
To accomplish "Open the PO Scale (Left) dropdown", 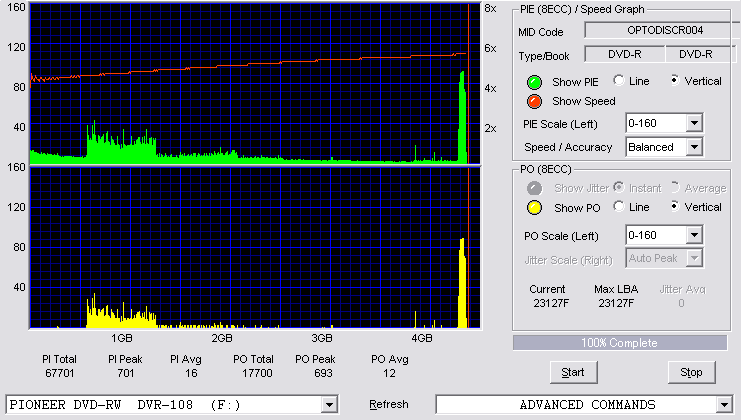I will point(694,235).
